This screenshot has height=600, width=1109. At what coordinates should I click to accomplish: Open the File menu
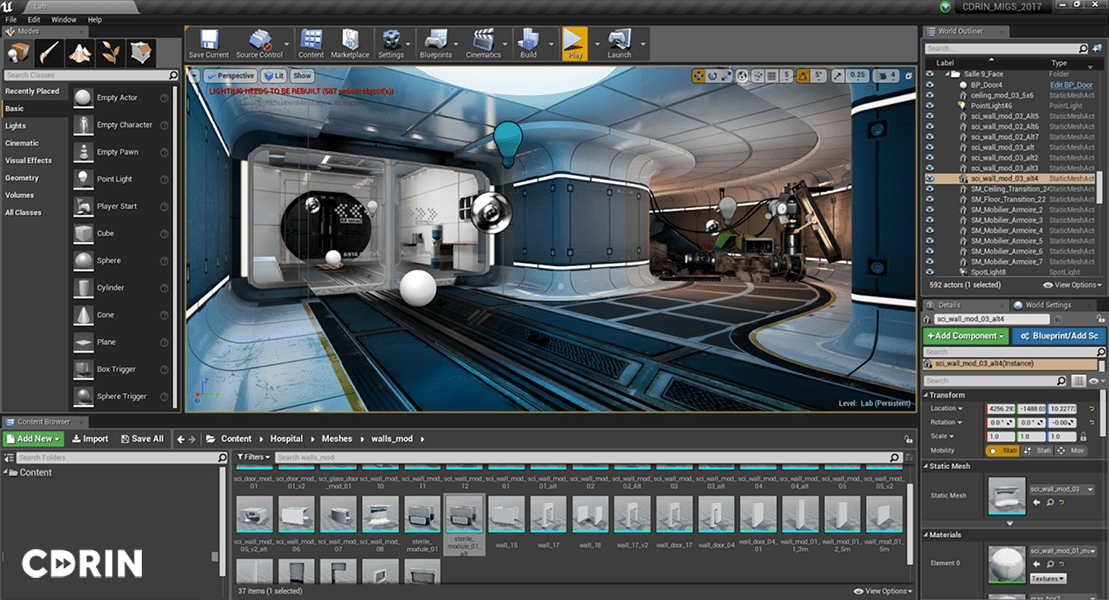click(x=11, y=20)
